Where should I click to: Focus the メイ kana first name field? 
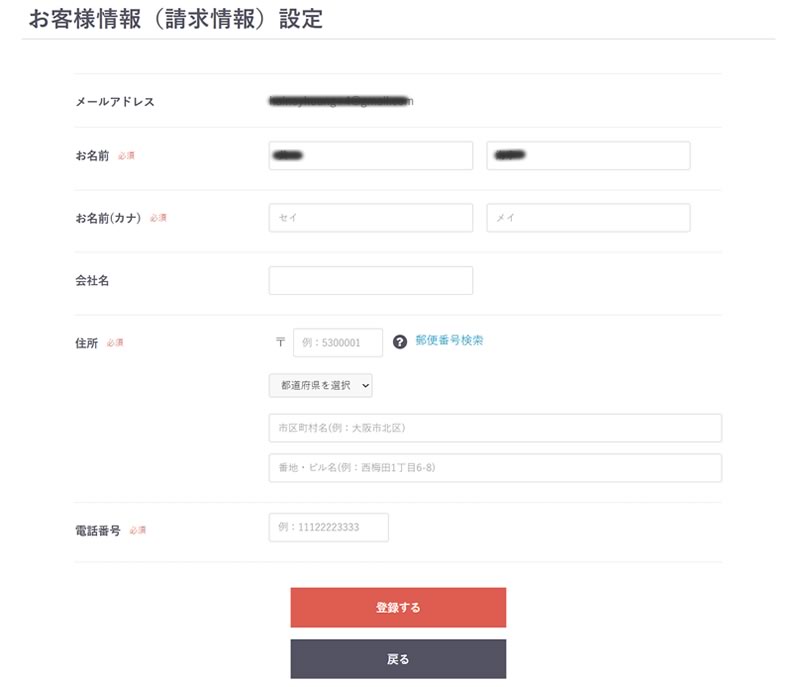coord(588,218)
